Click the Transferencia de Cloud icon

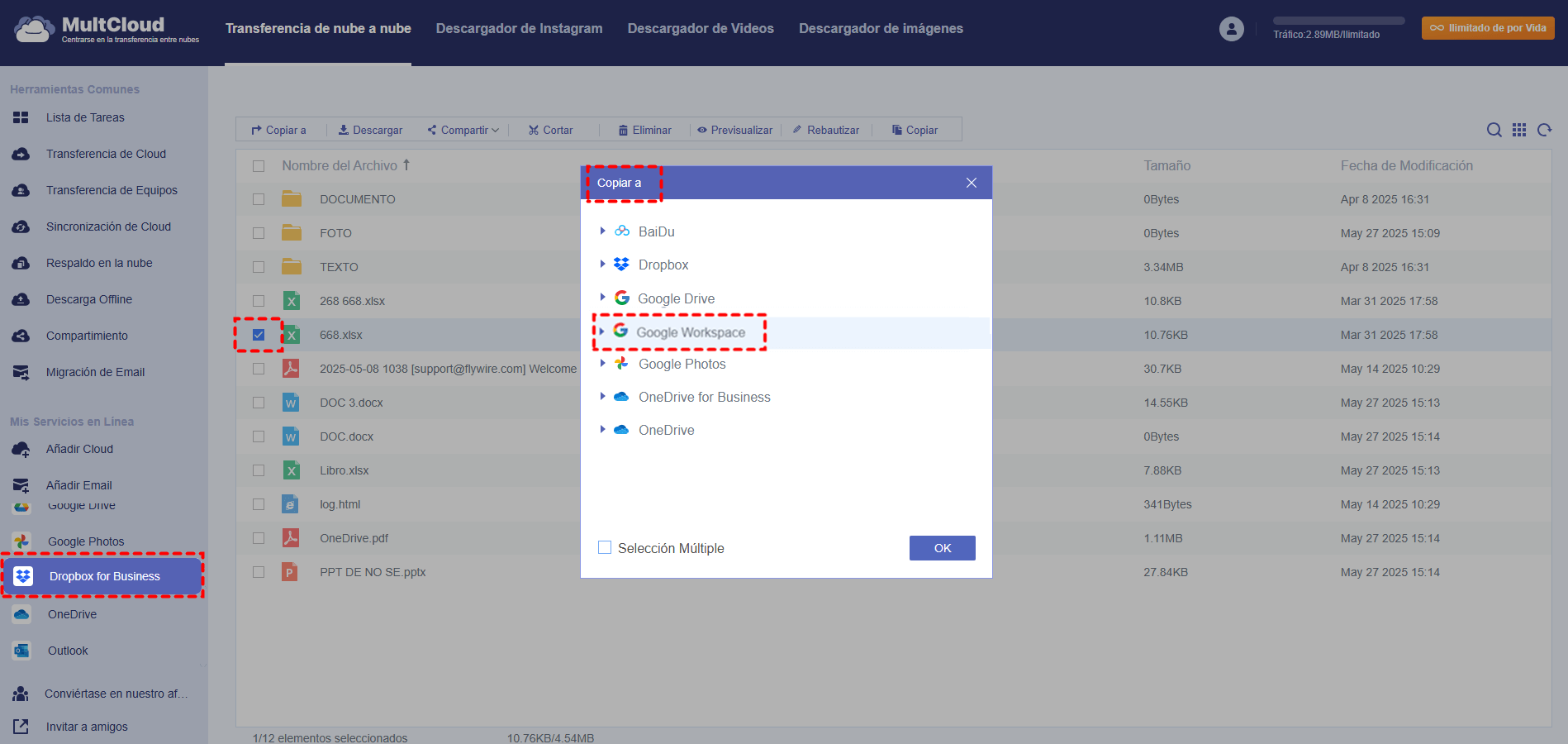click(21, 154)
